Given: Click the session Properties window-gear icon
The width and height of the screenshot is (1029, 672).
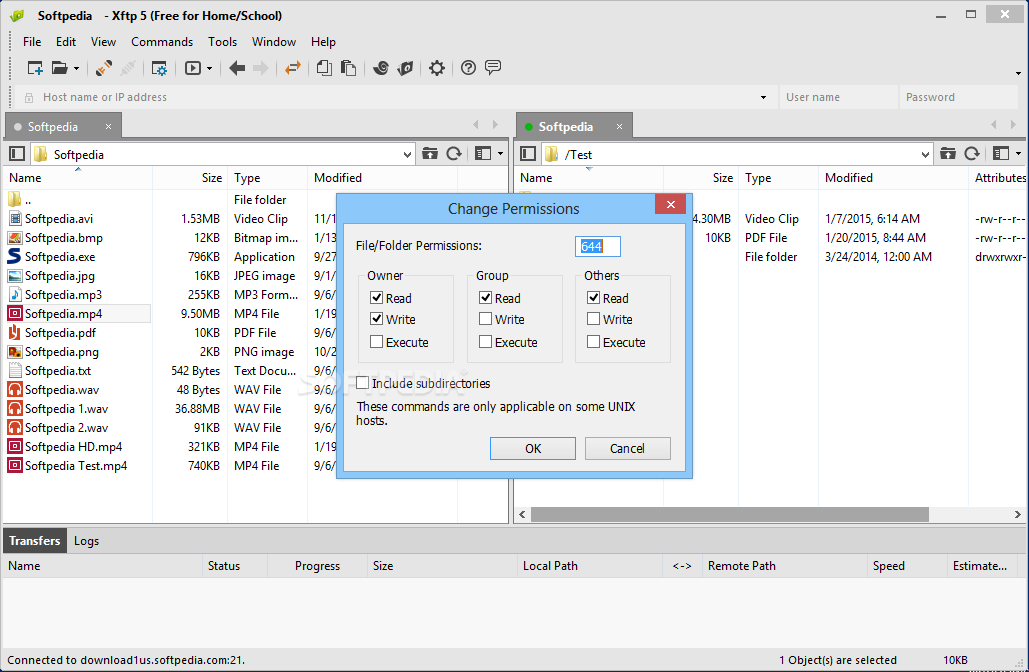Looking at the screenshot, I should 159,68.
